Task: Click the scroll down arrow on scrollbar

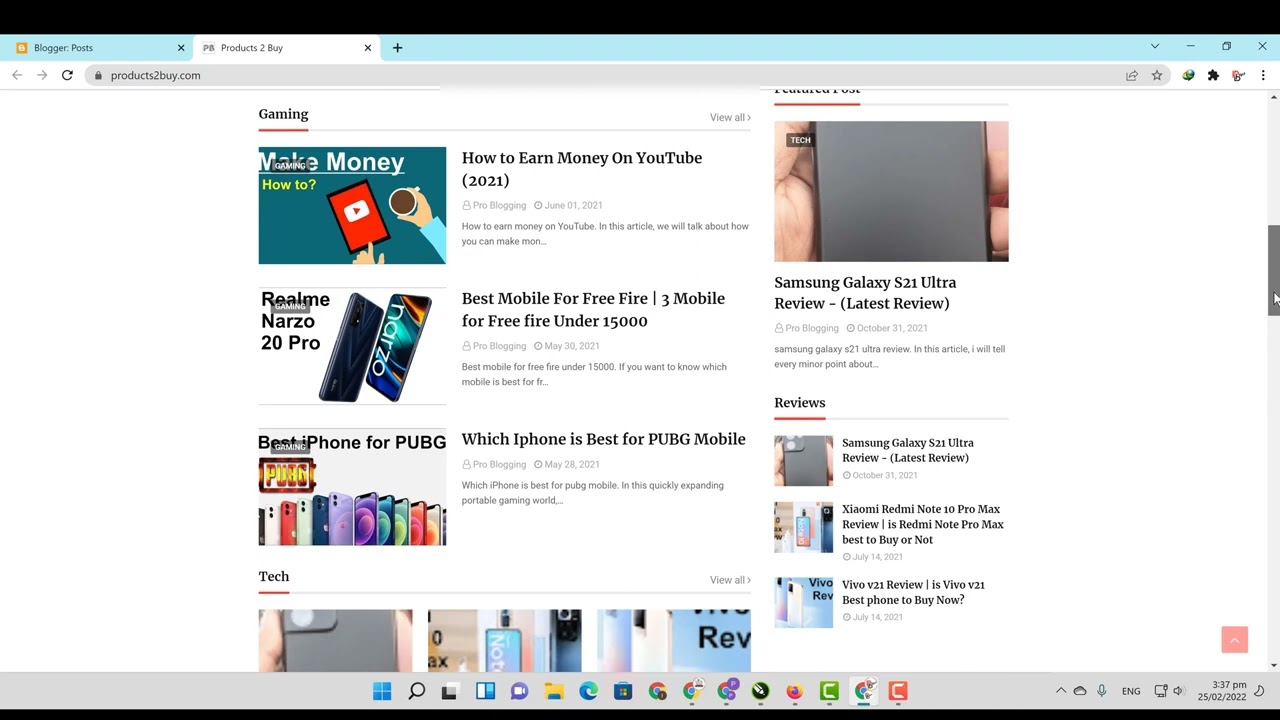Action: coord(1273,665)
